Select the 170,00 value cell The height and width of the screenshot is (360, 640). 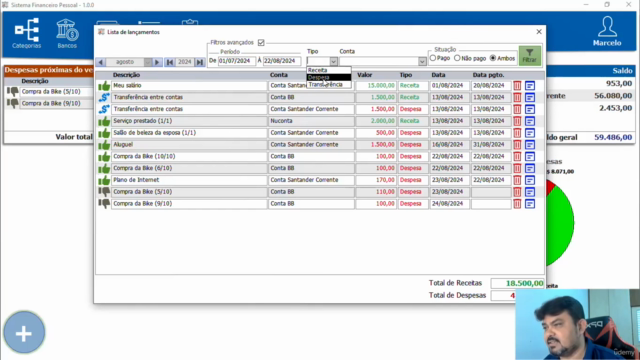coord(376,180)
